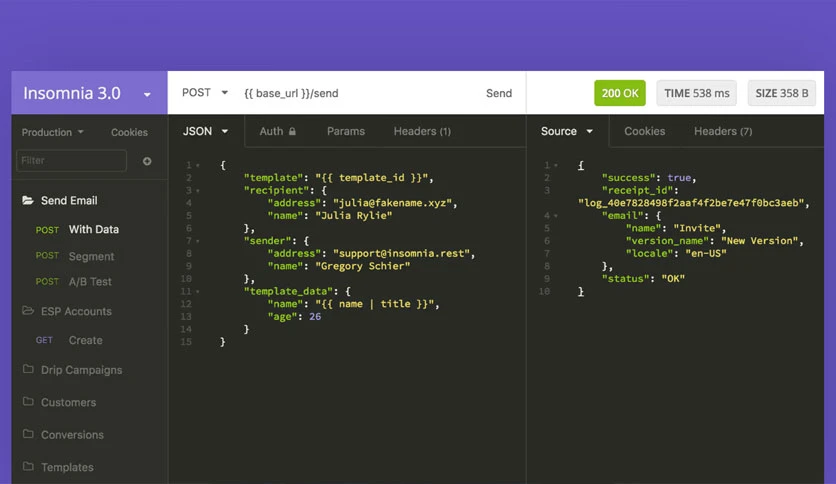
Task: Click the SIZE 358 B badge
Action: (782, 93)
